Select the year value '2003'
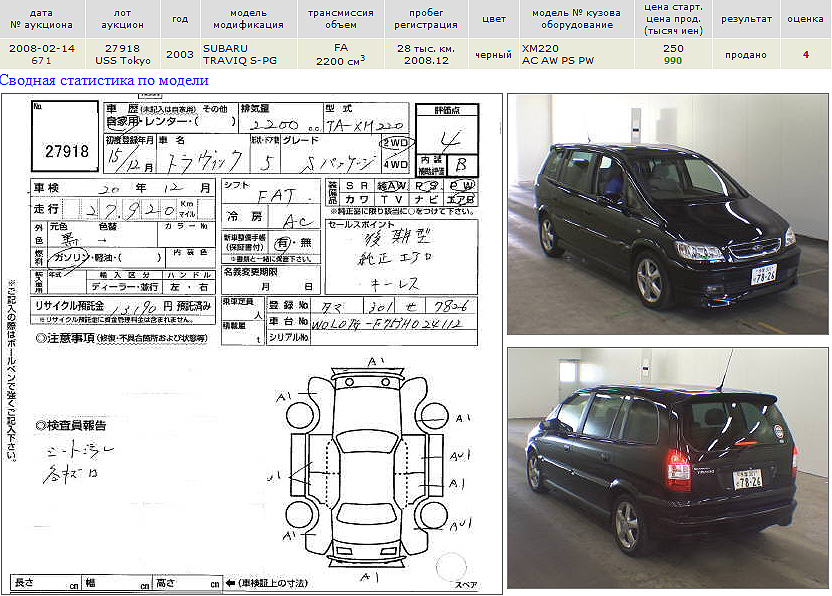Image resolution: width=832 pixels, height=596 pixels. [x=180, y=54]
